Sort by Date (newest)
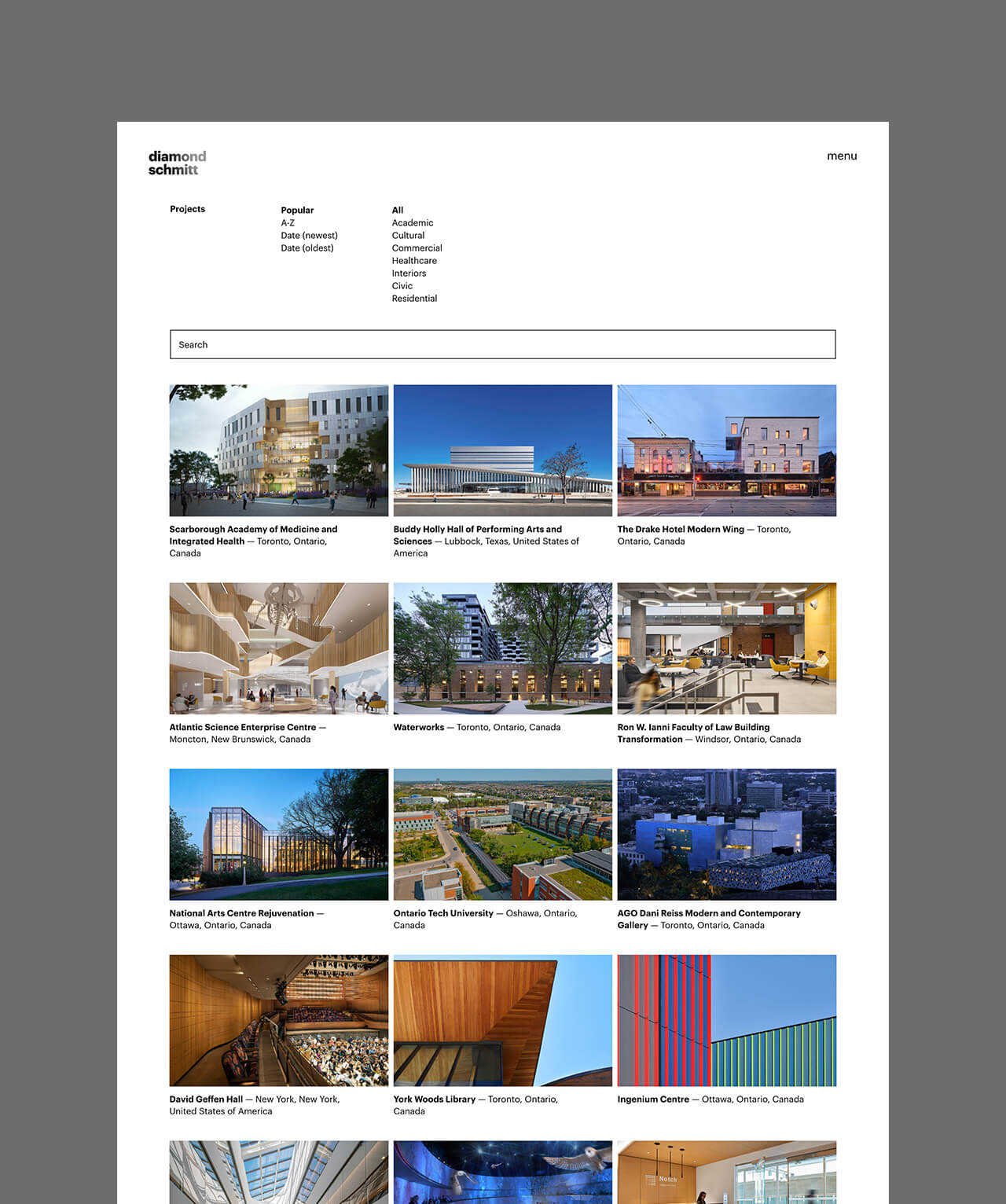Image resolution: width=1006 pixels, height=1204 pixels. click(x=309, y=235)
